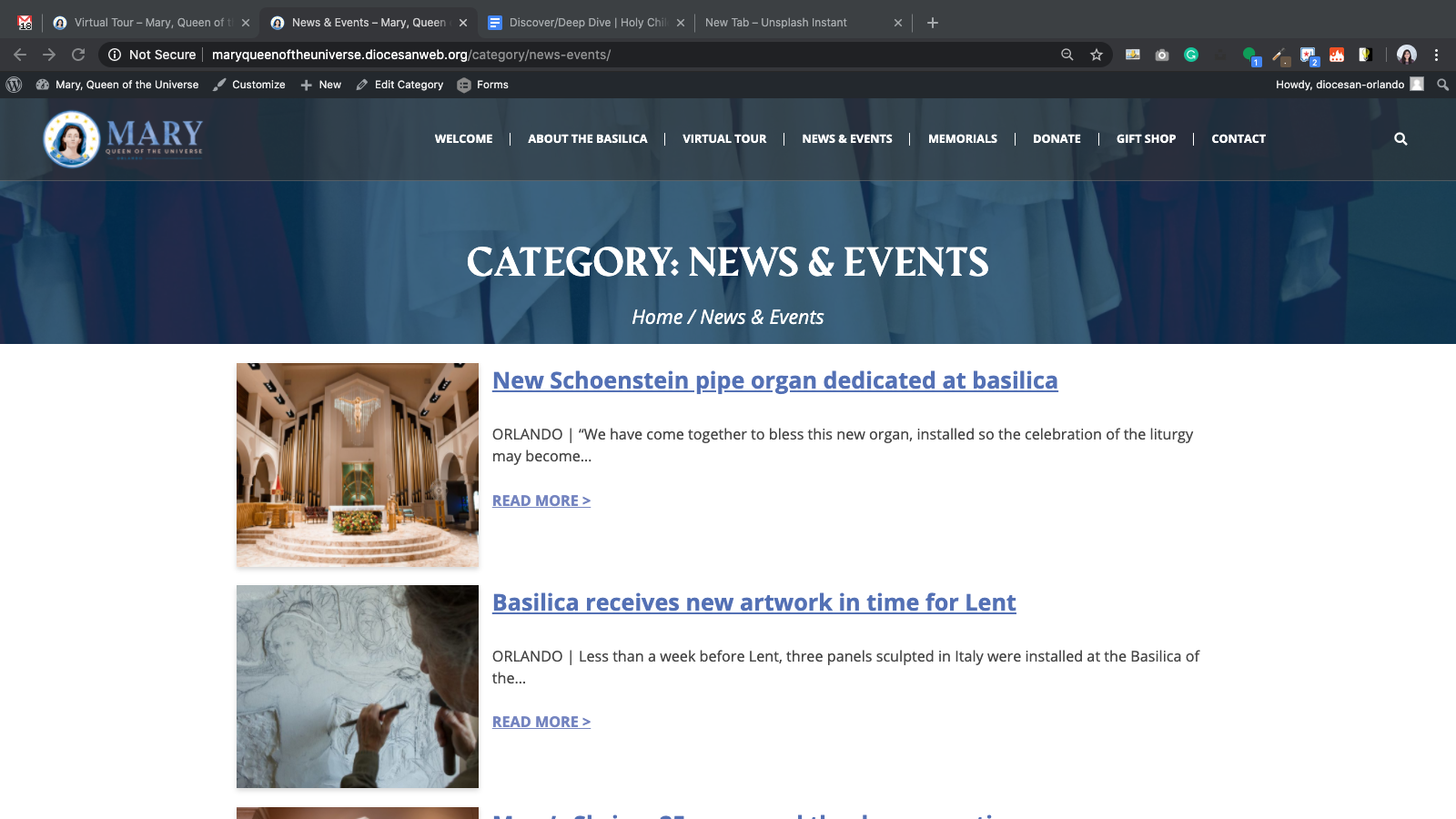Bookmark this page with star icon
Image resolution: width=1456 pixels, height=819 pixels.
[1097, 55]
